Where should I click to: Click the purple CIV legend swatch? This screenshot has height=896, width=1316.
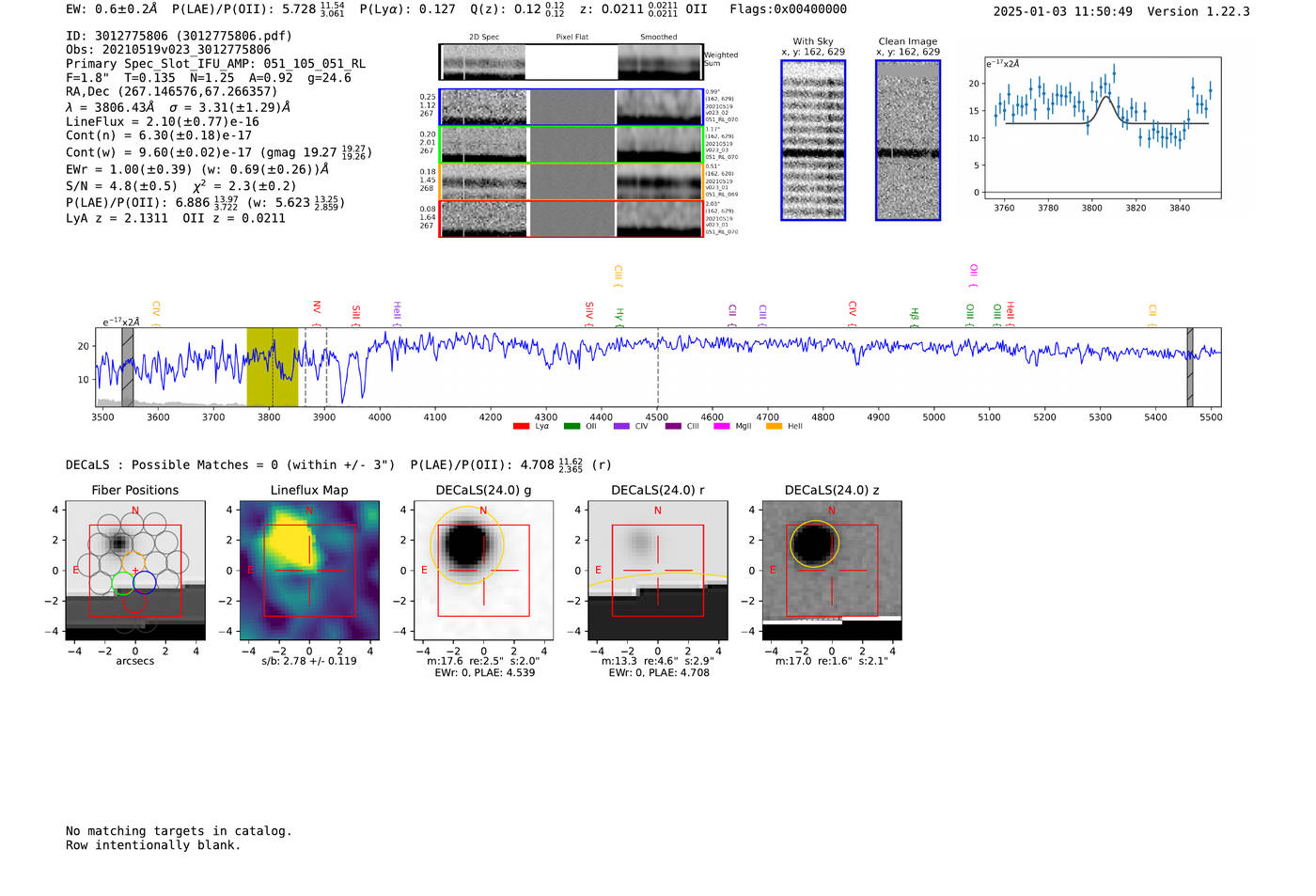pyautogui.click(x=621, y=427)
